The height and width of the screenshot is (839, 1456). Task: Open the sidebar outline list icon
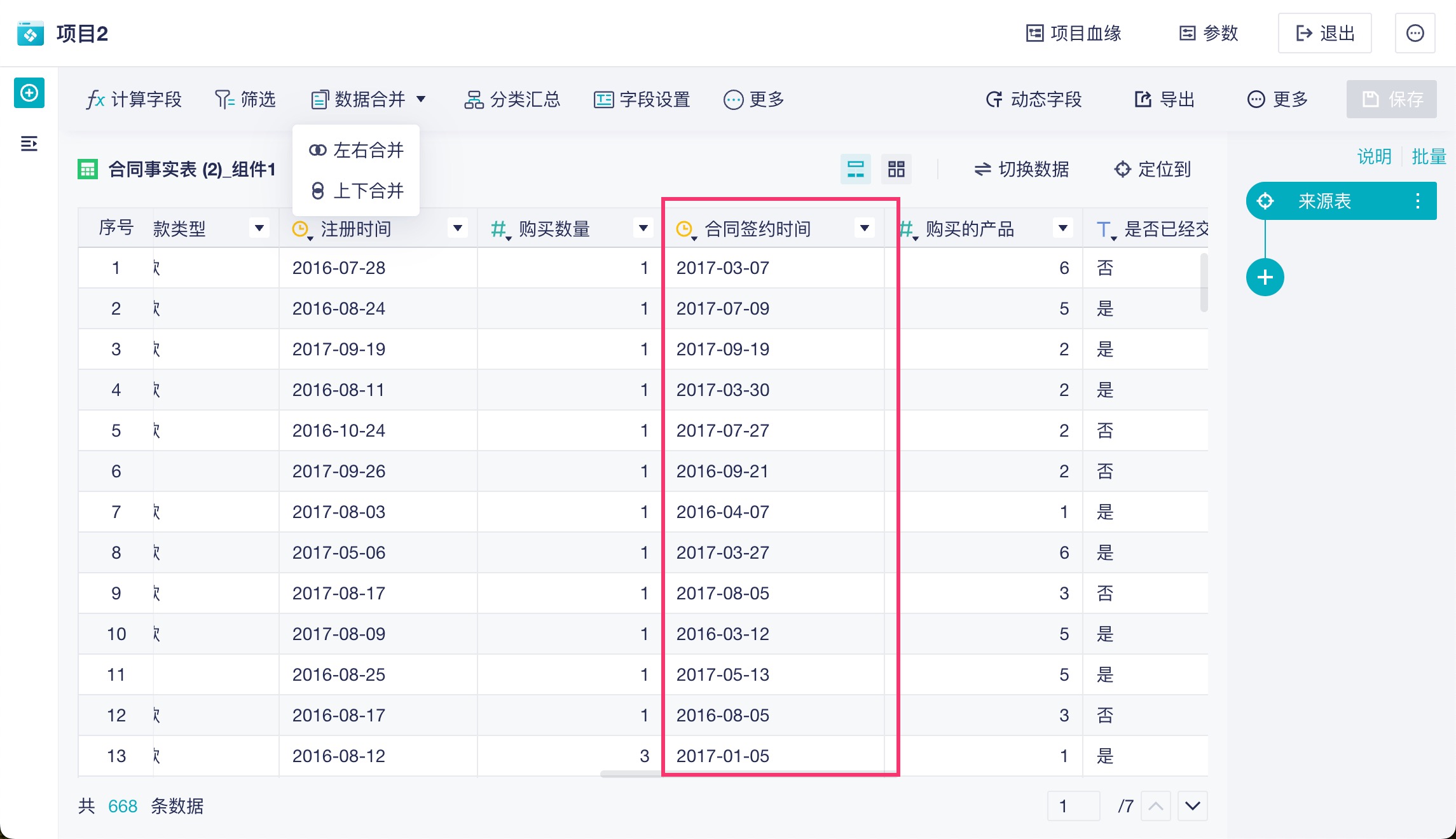click(x=29, y=144)
